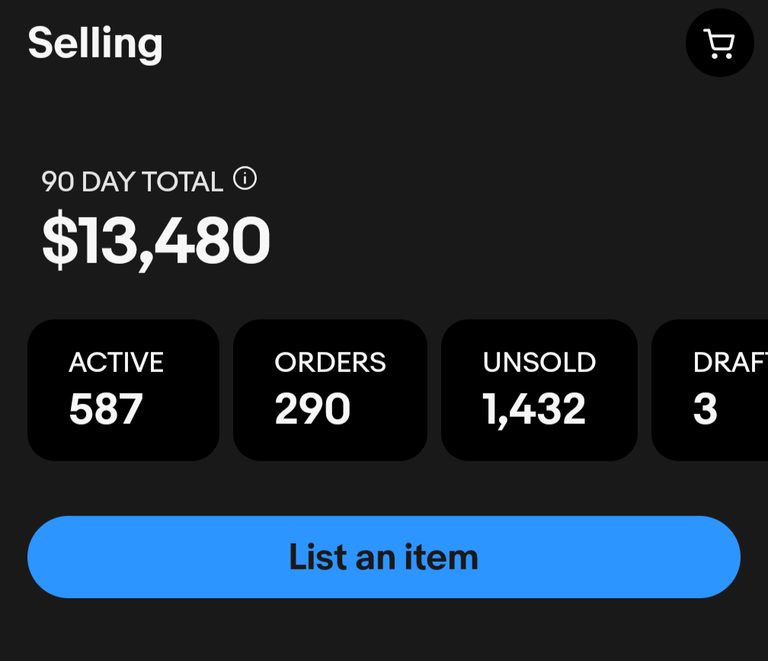Tap the 290 orders count
The image size is (768, 661).
click(312, 409)
